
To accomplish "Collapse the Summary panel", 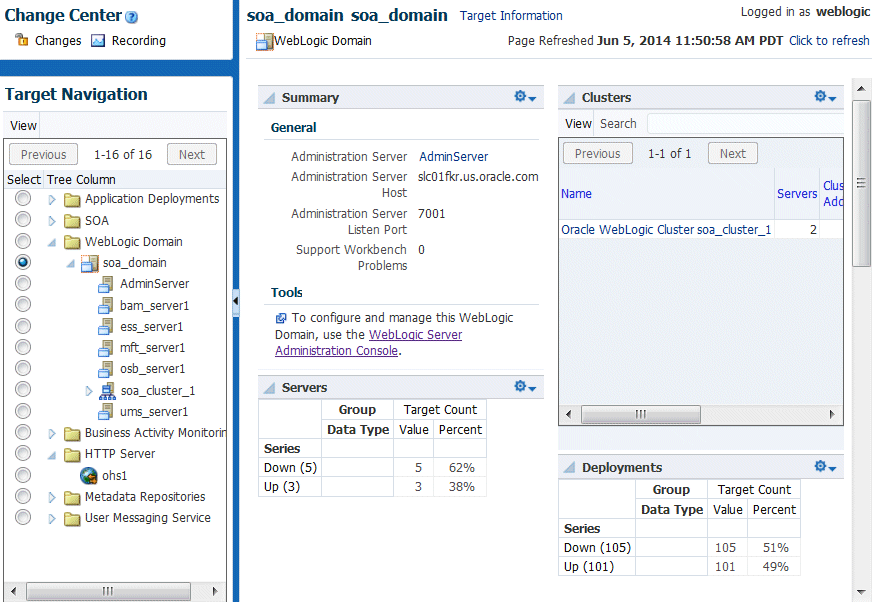I will pos(269,98).
